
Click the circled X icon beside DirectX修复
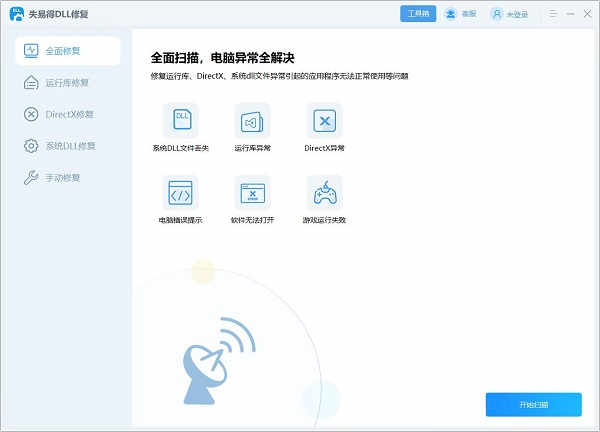click(31, 114)
